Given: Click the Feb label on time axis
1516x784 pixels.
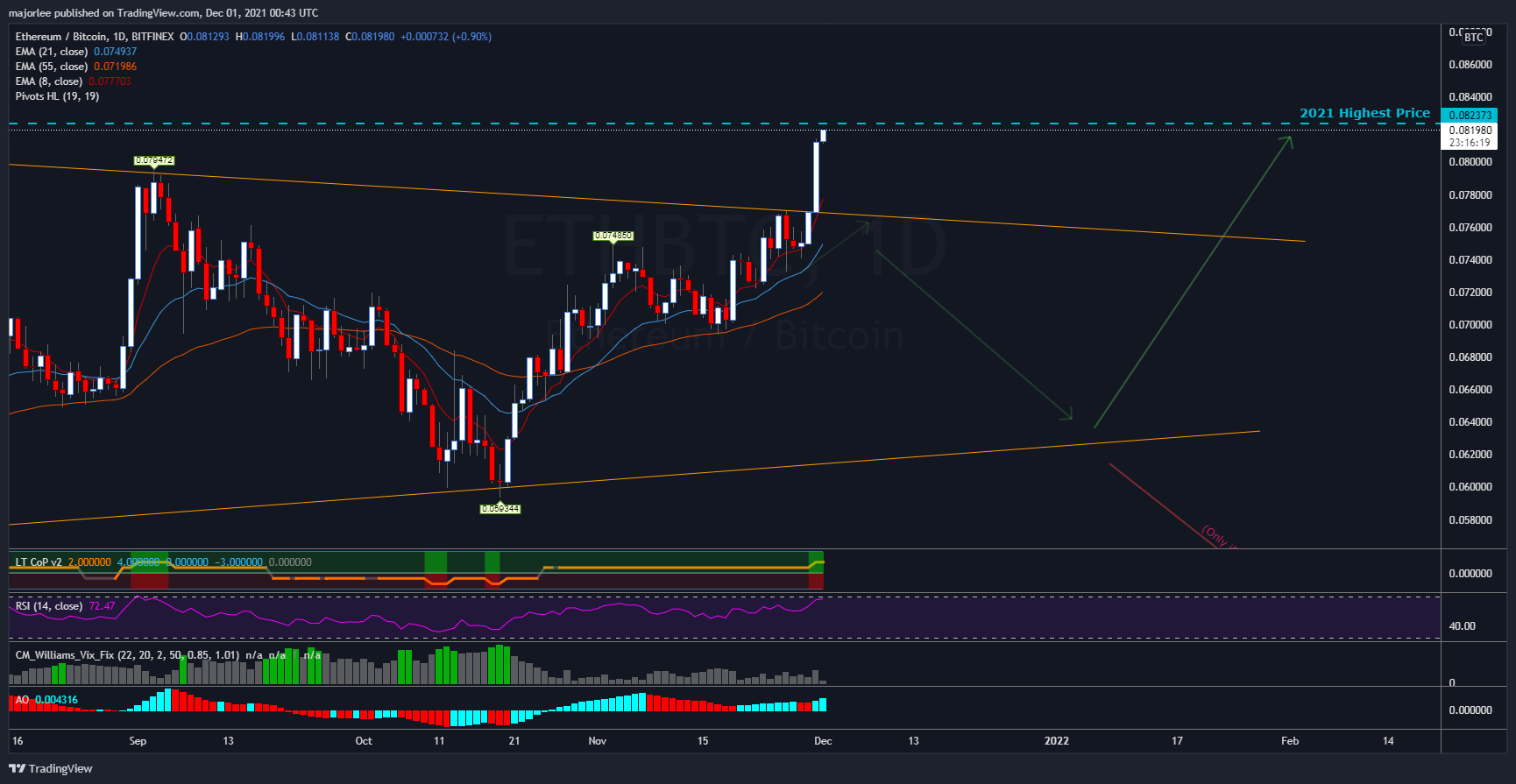Looking at the screenshot, I should click(1290, 741).
